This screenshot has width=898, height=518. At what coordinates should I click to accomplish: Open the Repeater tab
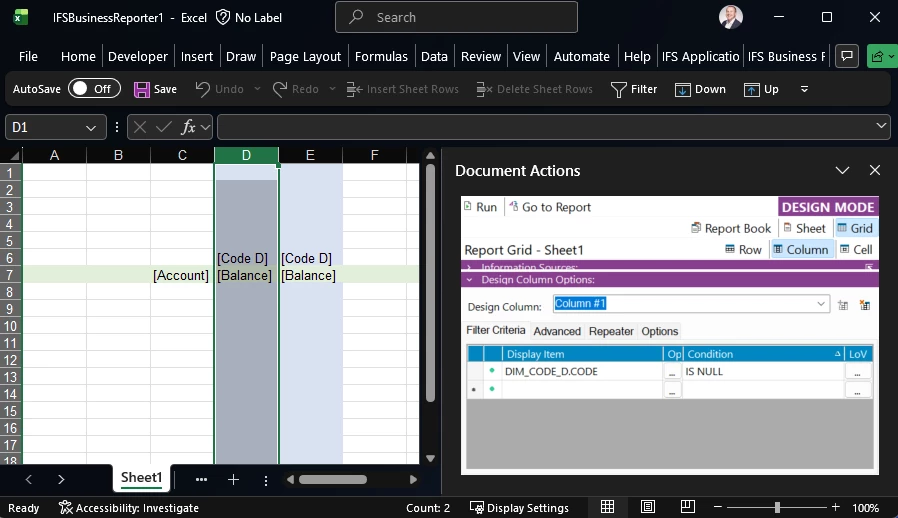click(x=611, y=331)
